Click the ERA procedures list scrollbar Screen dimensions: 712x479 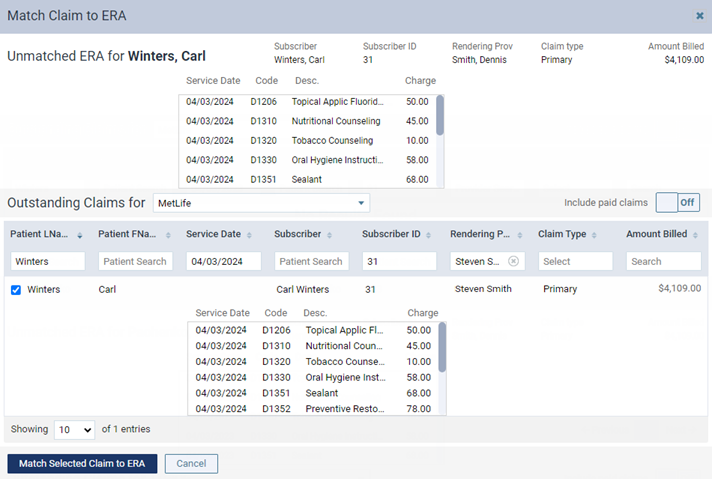click(x=440, y=115)
